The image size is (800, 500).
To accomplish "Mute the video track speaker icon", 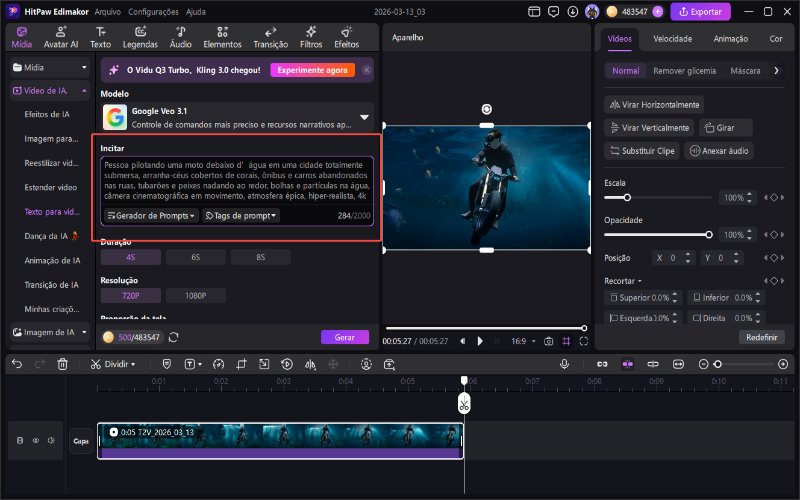I will 49,440.
